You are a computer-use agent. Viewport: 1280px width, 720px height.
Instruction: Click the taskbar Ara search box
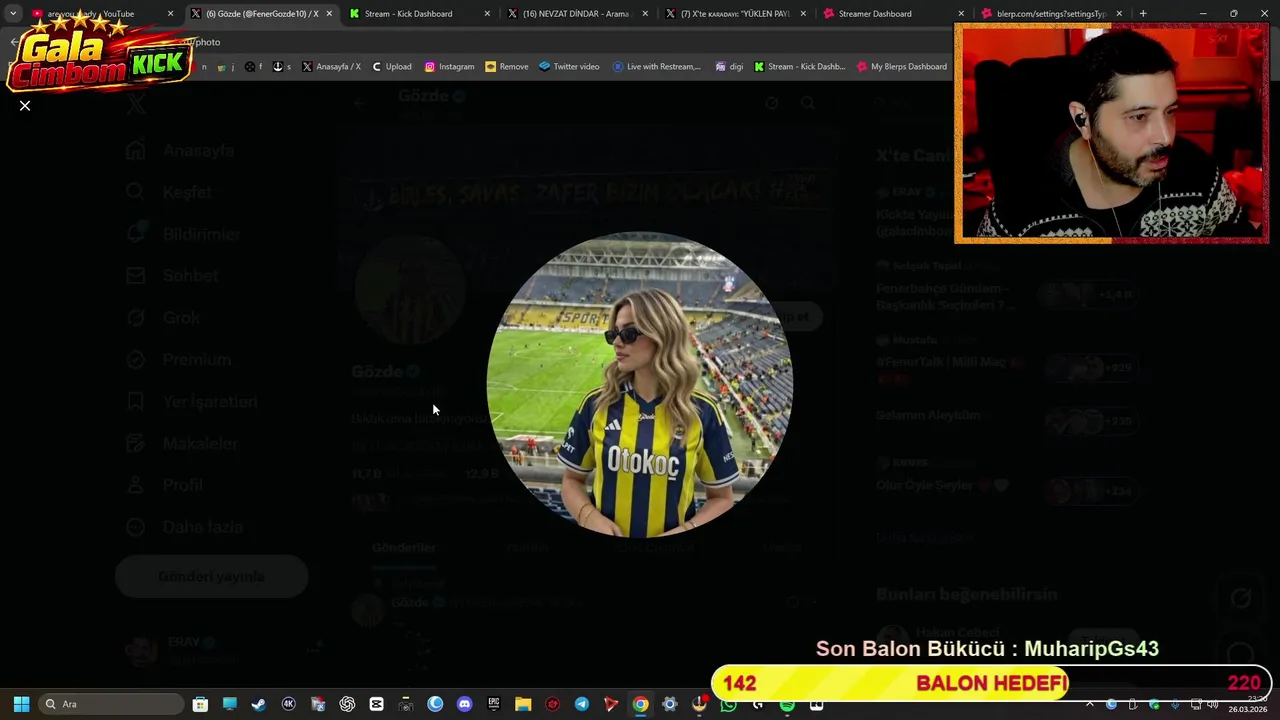click(112, 704)
